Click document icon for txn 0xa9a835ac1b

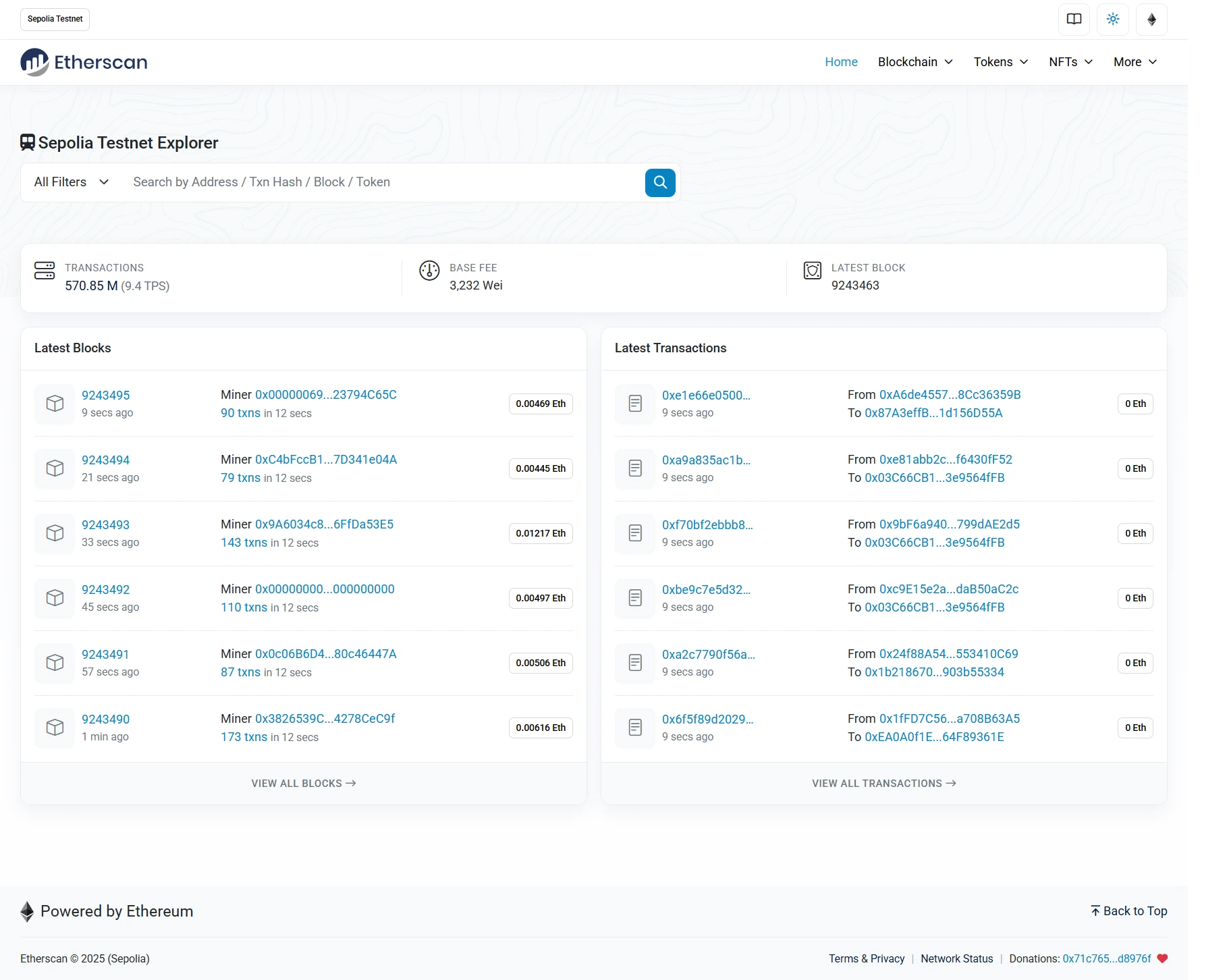coord(635,468)
